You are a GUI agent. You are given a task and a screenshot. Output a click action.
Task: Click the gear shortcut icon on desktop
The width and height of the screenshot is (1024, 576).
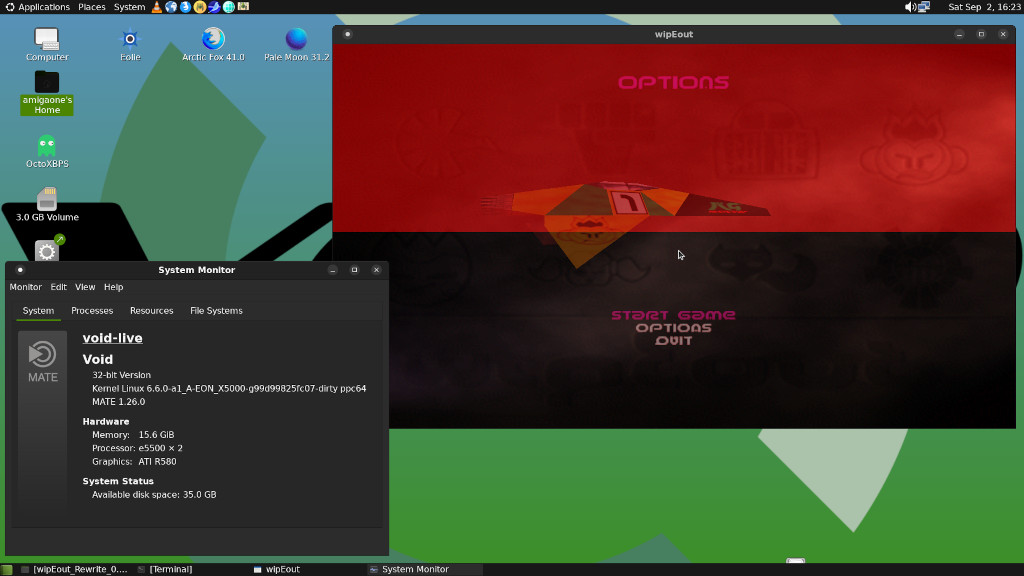click(x=47, y=249)
